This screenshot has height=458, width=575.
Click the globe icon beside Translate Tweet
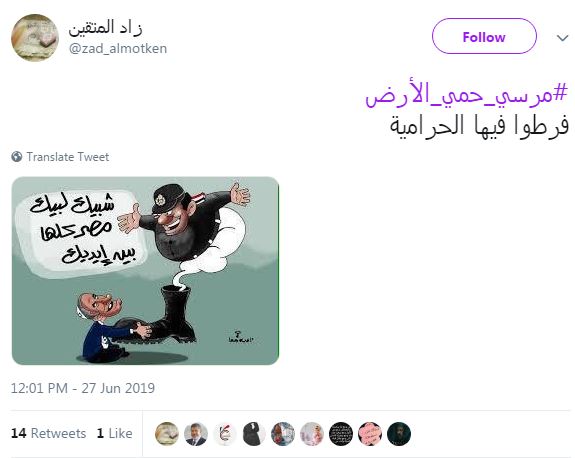17,157
